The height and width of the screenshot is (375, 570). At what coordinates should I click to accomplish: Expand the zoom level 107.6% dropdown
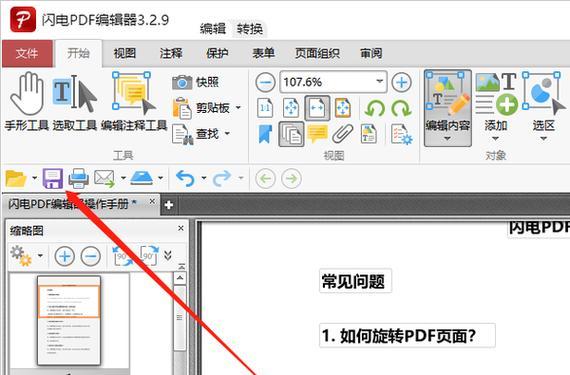pos(379,81)
